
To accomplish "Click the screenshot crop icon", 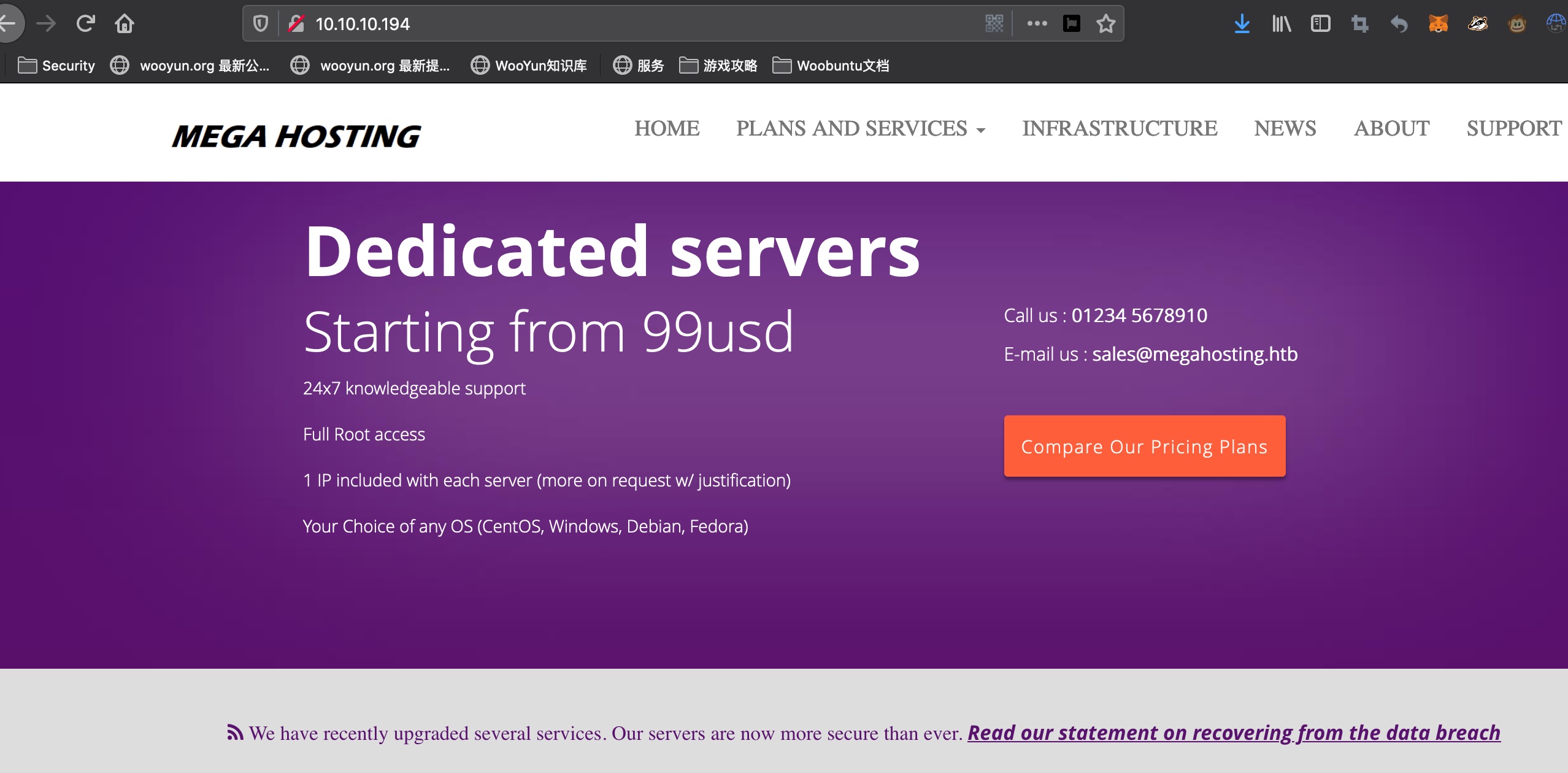I will click(x=1359, y=24).
